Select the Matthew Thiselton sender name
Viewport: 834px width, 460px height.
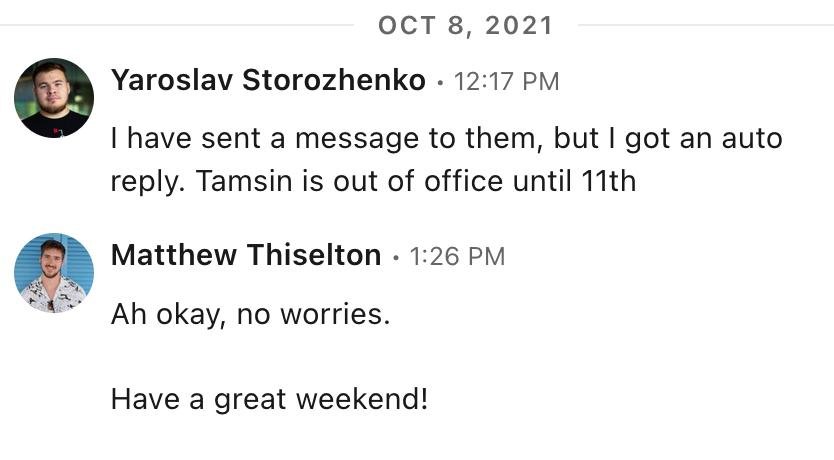[246, 256]
